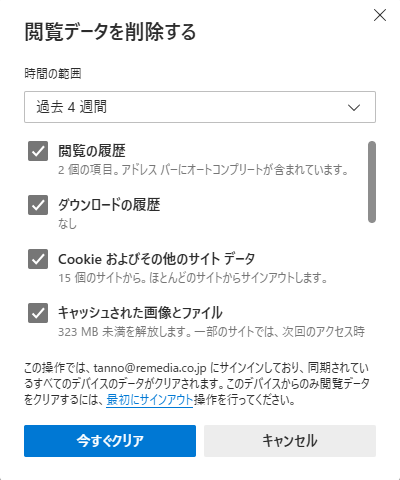Toggle the キャッシュされた画像とファイル checkbox

[x=38, y=313]
